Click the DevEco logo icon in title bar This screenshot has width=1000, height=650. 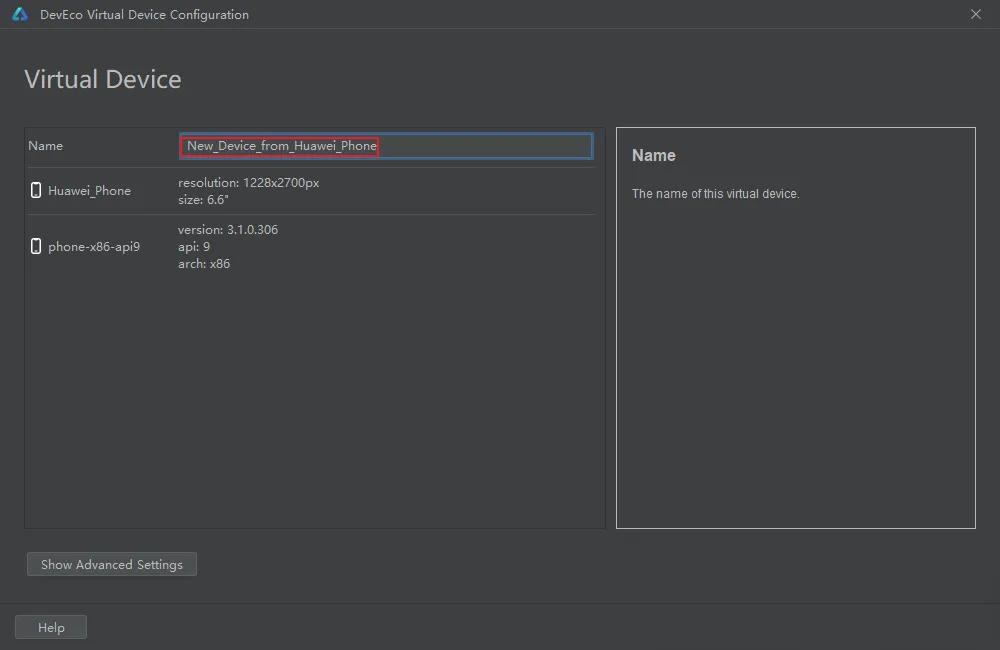(x=20, y=14)
